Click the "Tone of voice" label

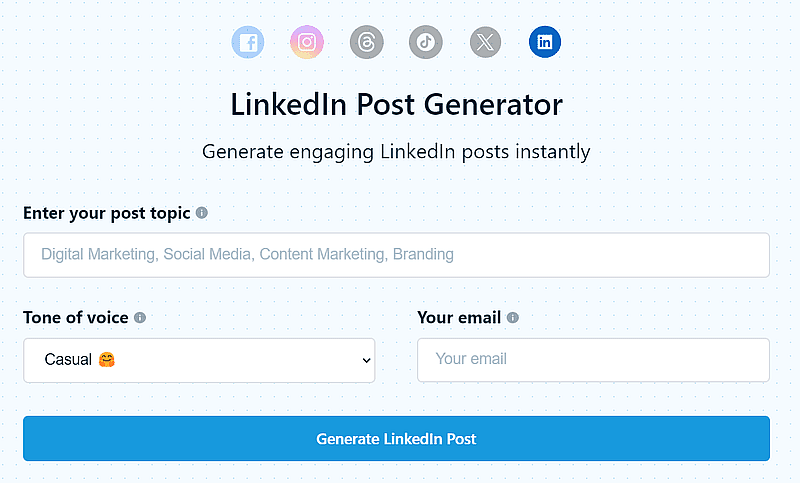click(76, 318)
